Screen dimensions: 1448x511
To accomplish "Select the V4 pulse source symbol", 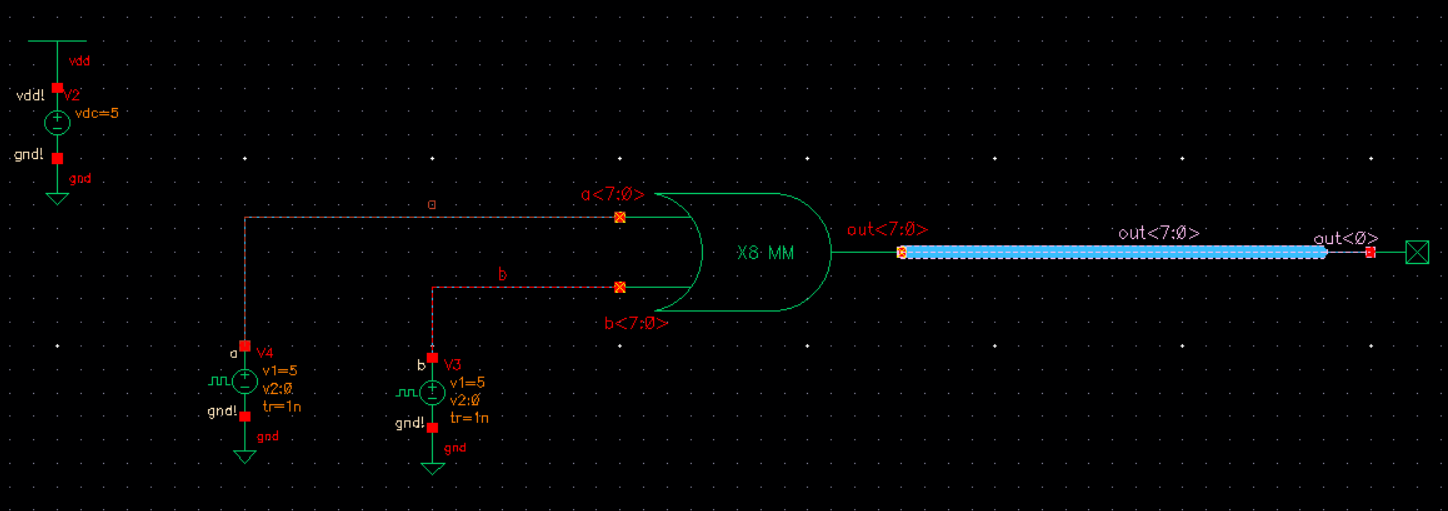I will pos(245,380).
